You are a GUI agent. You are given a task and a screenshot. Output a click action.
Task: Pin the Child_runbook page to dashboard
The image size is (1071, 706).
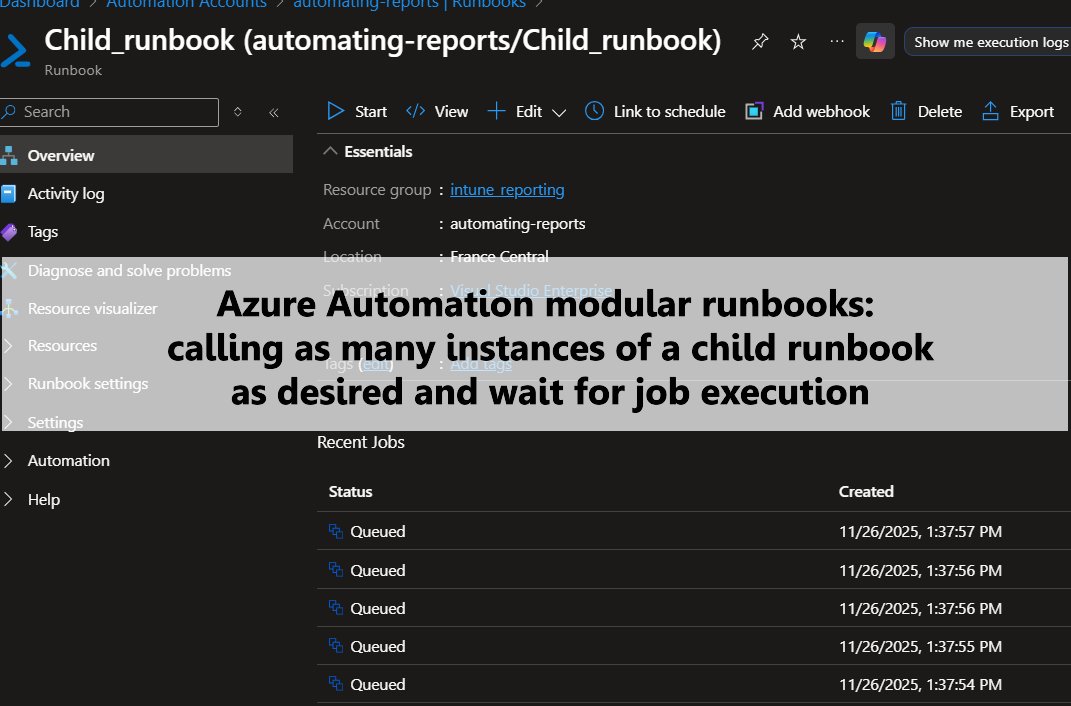click(760, 42)
